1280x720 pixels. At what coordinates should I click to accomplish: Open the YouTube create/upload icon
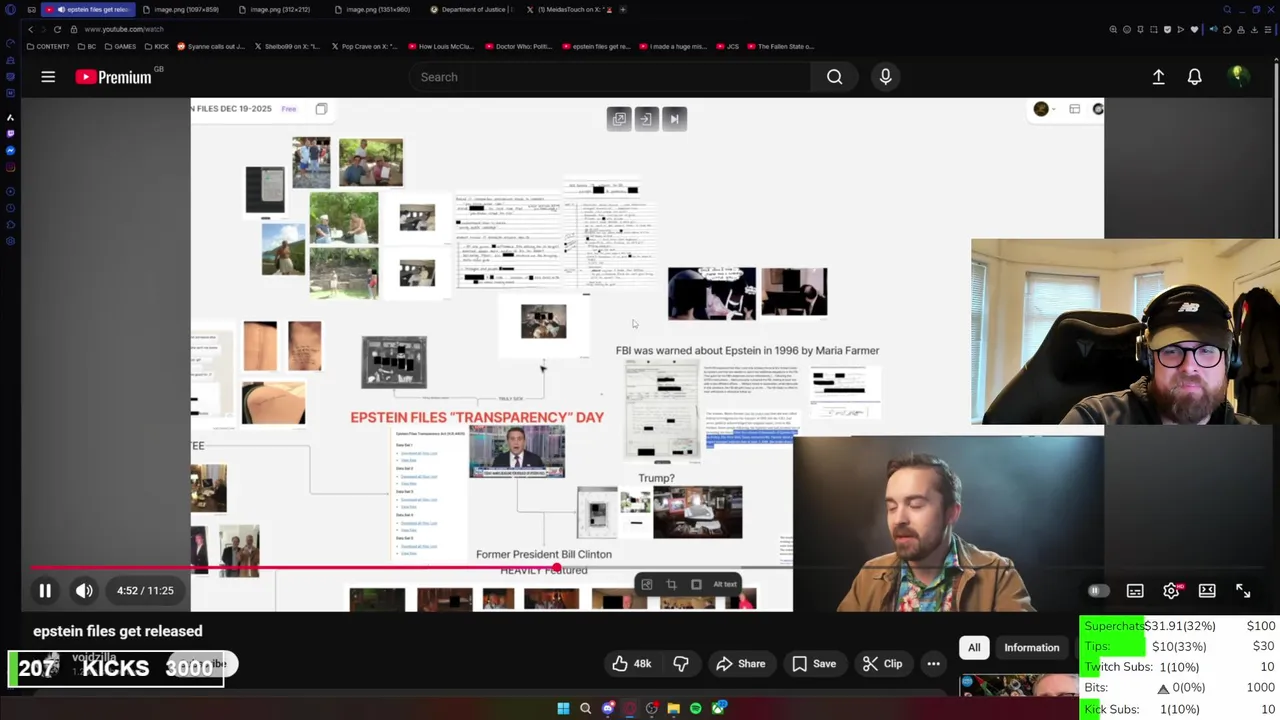tap(1158, 77)
